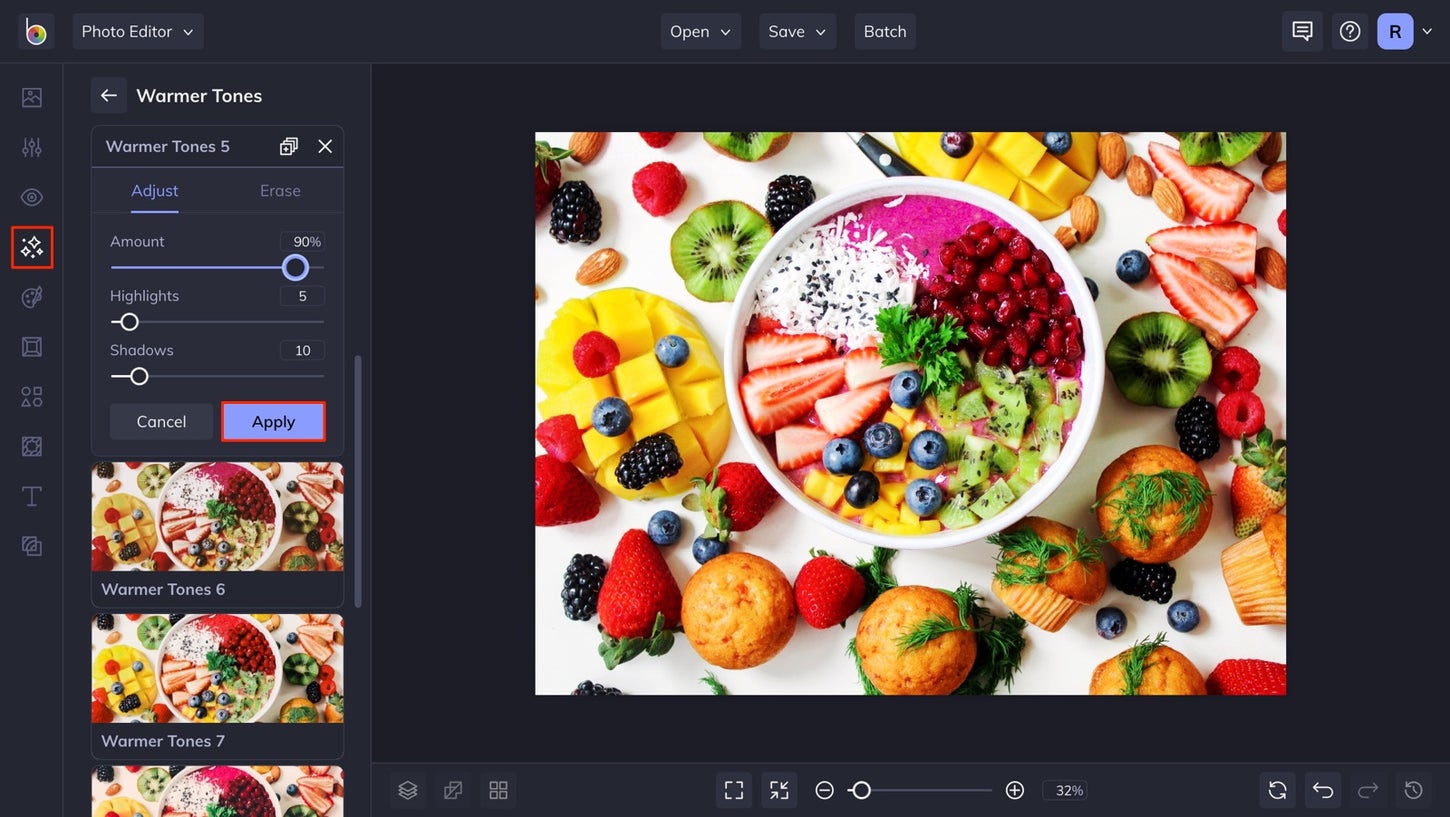This screenshot has width=1450, height=817.
Task: Stay on the Adjust tab
Action: (x=154, y=190)
